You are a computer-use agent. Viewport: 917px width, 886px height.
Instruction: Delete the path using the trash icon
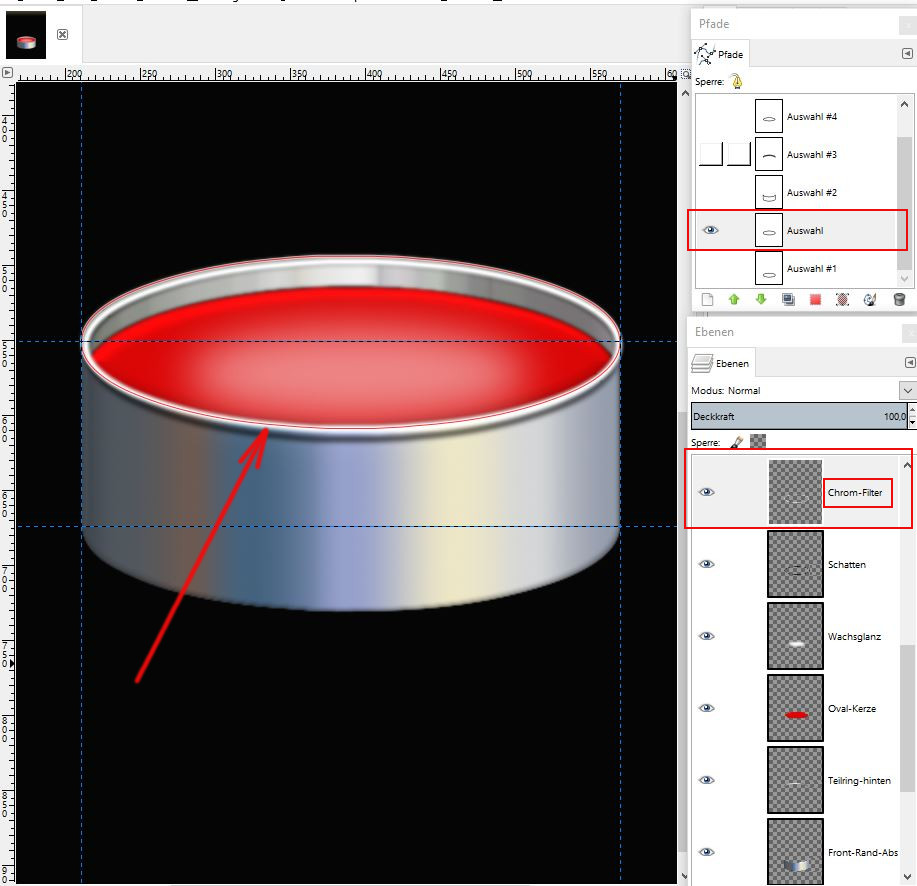tap(898, 299)
